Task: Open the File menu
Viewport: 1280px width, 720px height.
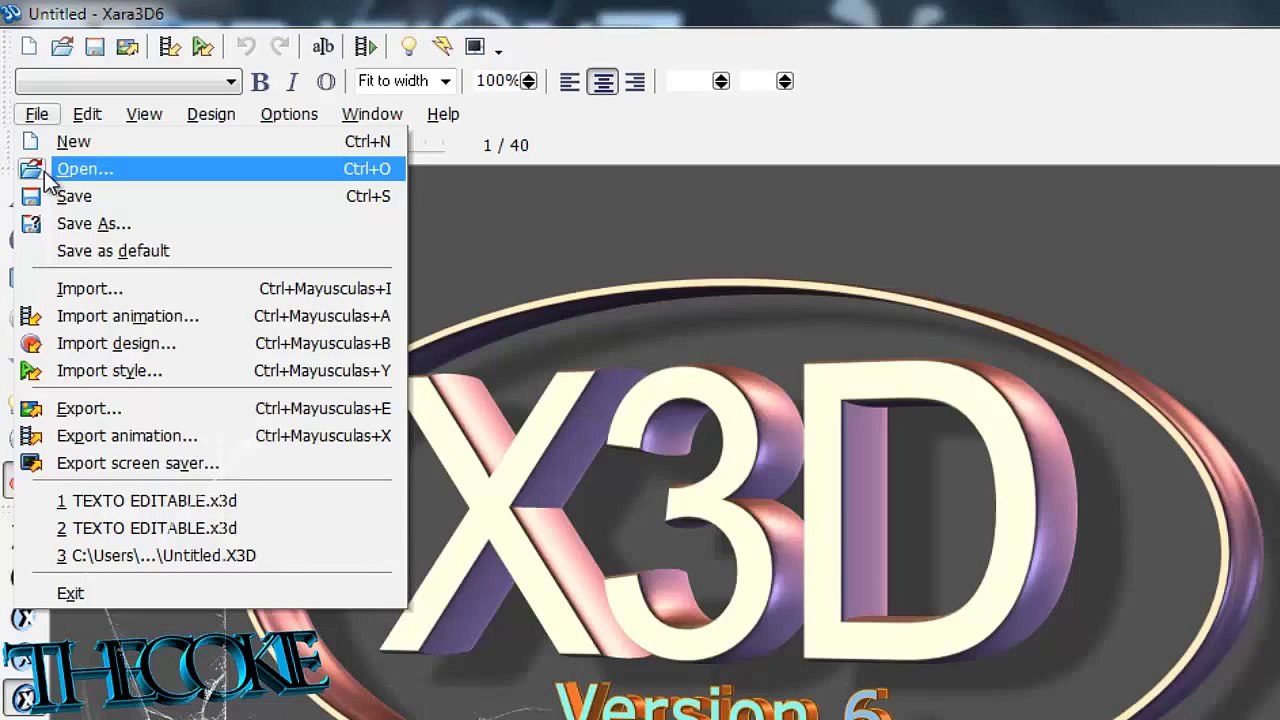Action: tap(37, 114)
